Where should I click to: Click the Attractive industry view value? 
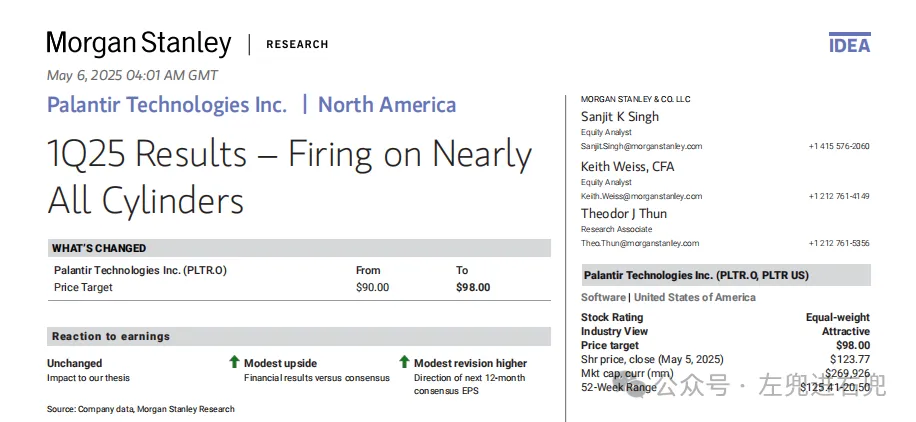click(845, 331)
